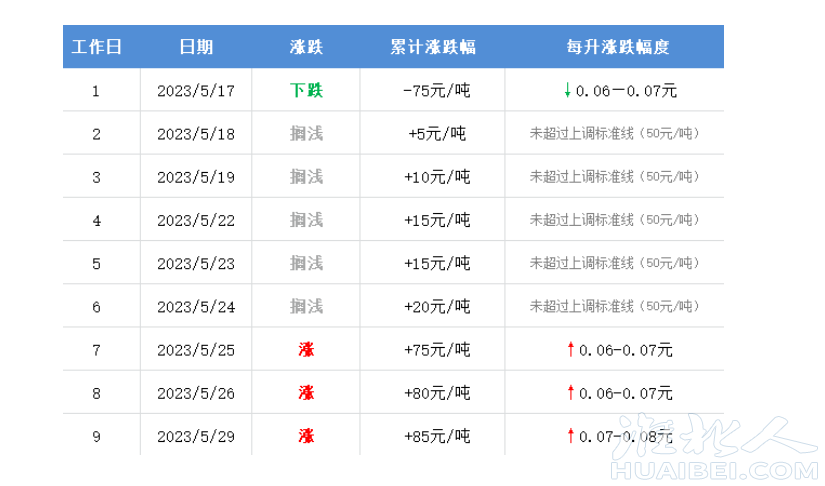
Task: Click the green 下跌 status text
Action: [x=306, y=91]
